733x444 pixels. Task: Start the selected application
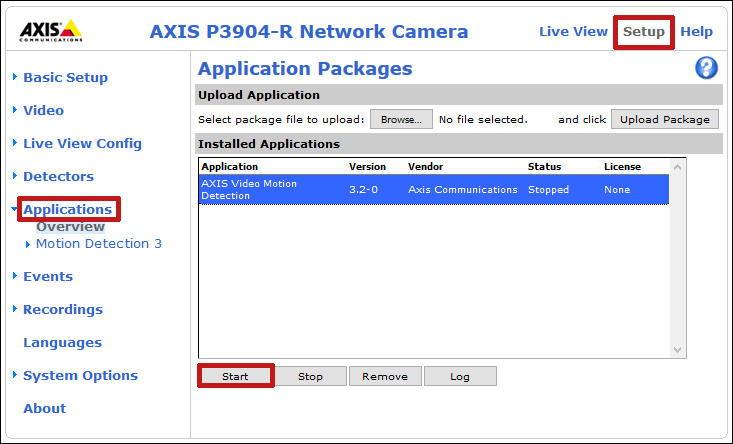(x=235, y=376)
